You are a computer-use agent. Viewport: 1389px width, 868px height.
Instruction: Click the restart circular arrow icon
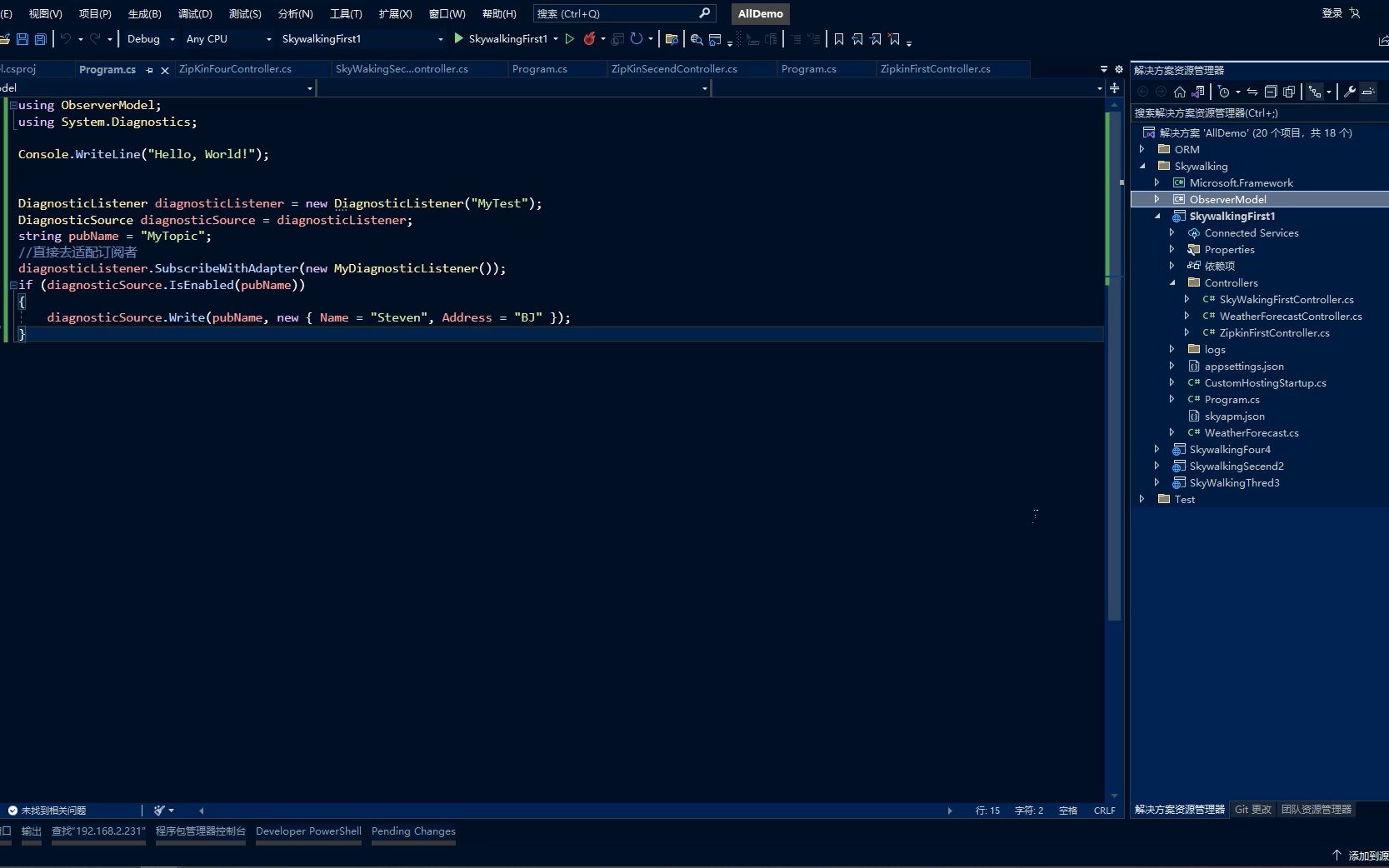(x=636, y=39)
